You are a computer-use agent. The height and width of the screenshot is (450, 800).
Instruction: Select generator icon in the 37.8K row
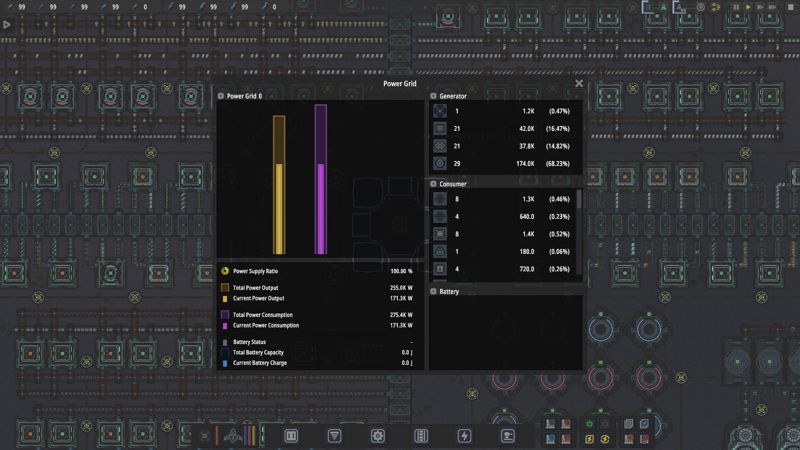coord(440,146)
